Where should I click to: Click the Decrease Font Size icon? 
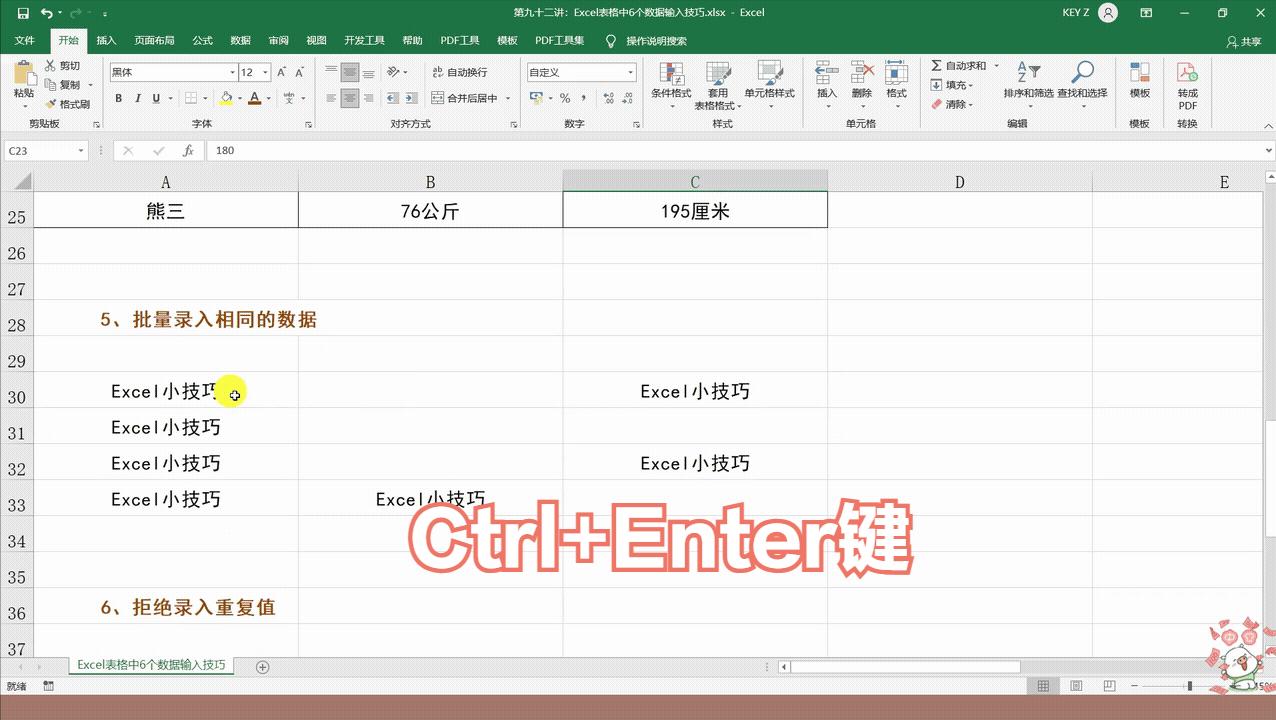(299, 72)
